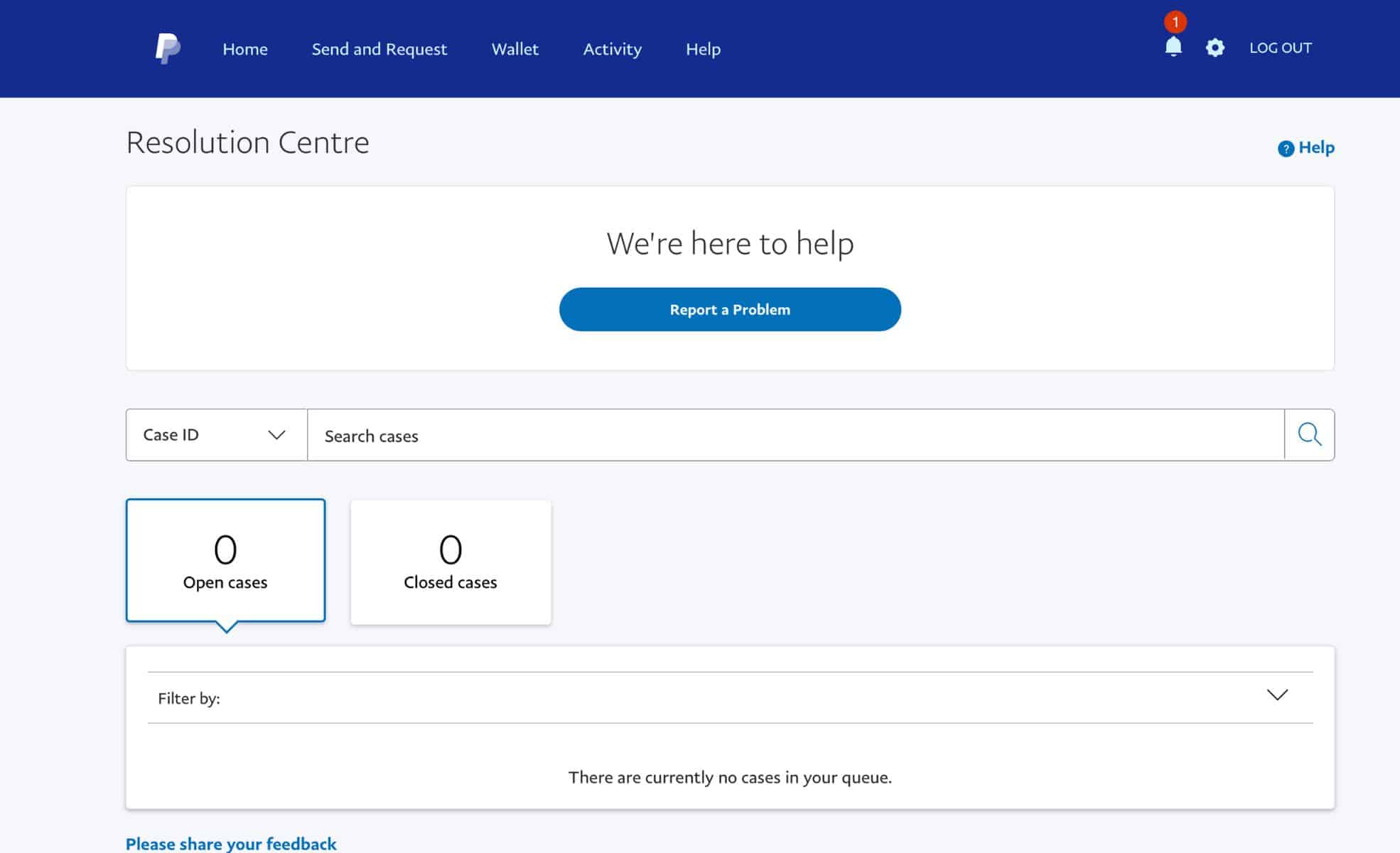
Task: Open the notifications bell
Action: tap(1173, 48)
